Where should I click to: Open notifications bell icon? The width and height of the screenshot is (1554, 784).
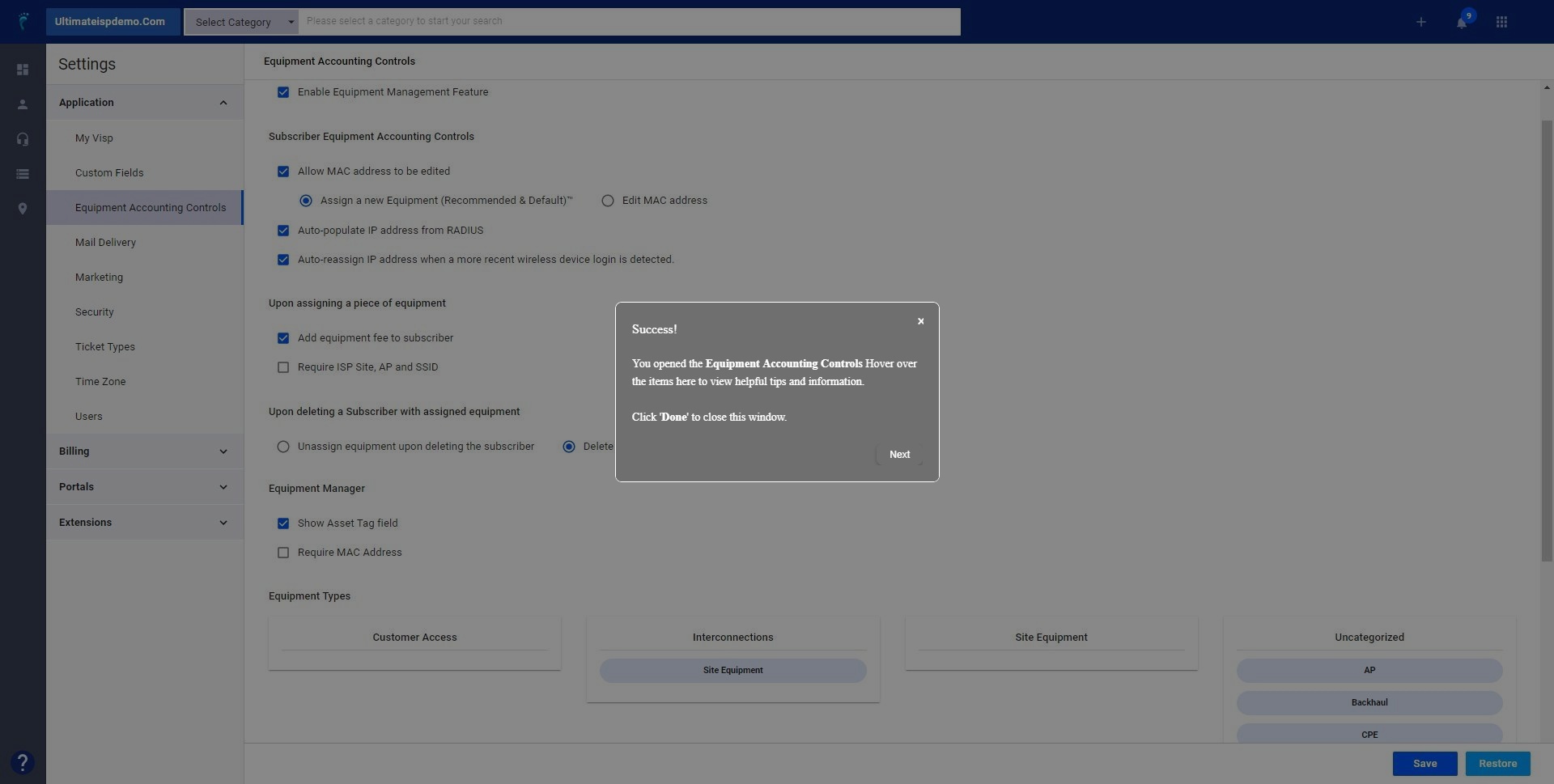coord(1462,22)
